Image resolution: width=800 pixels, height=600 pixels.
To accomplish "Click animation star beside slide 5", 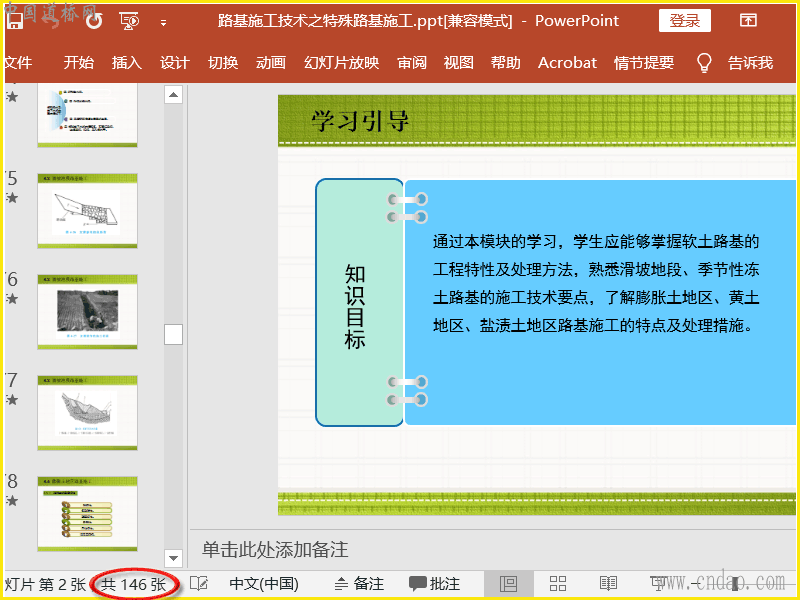I will coord(12,197).
